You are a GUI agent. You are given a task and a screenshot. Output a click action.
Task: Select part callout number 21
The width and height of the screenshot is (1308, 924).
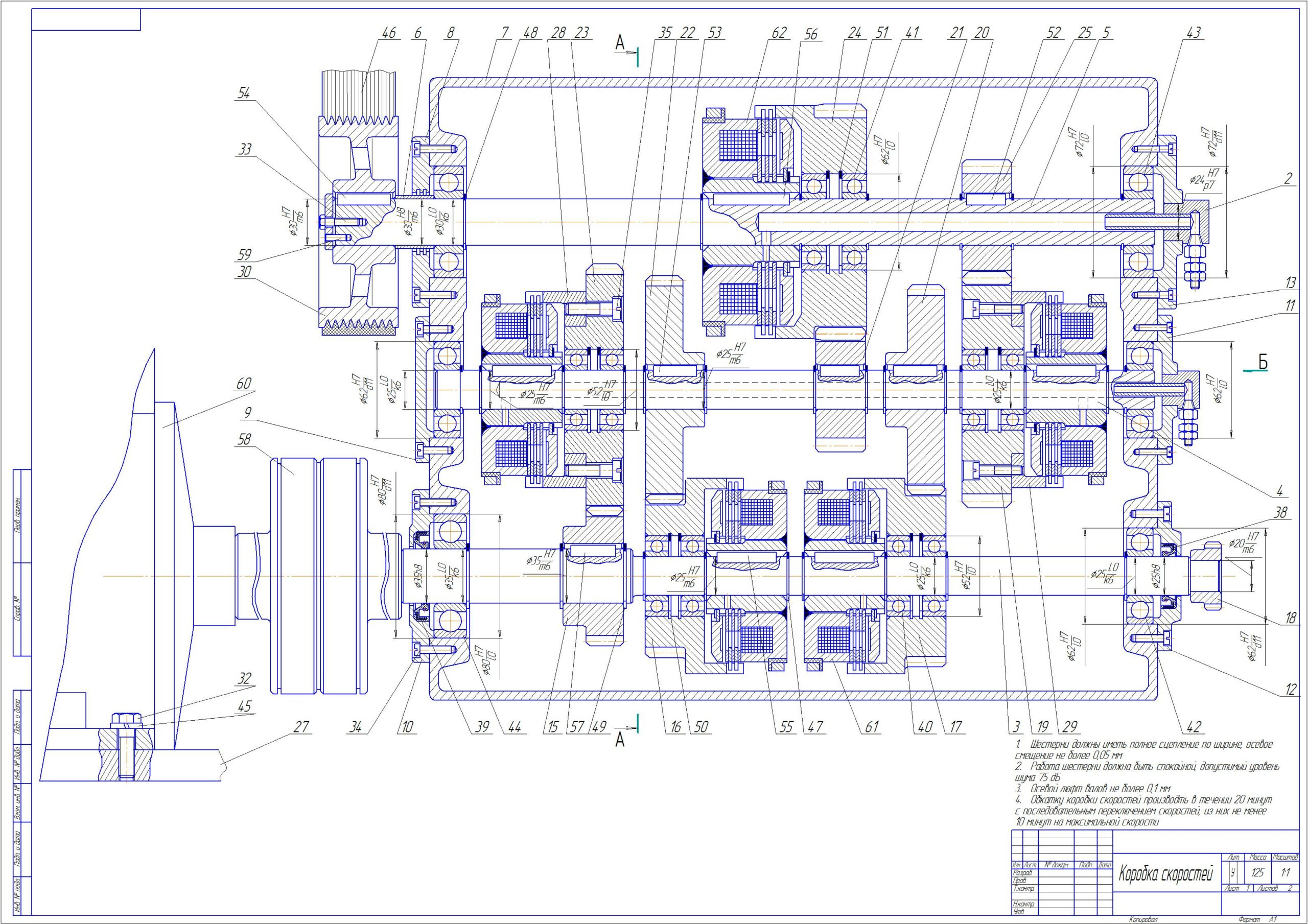tap(956, 33)
